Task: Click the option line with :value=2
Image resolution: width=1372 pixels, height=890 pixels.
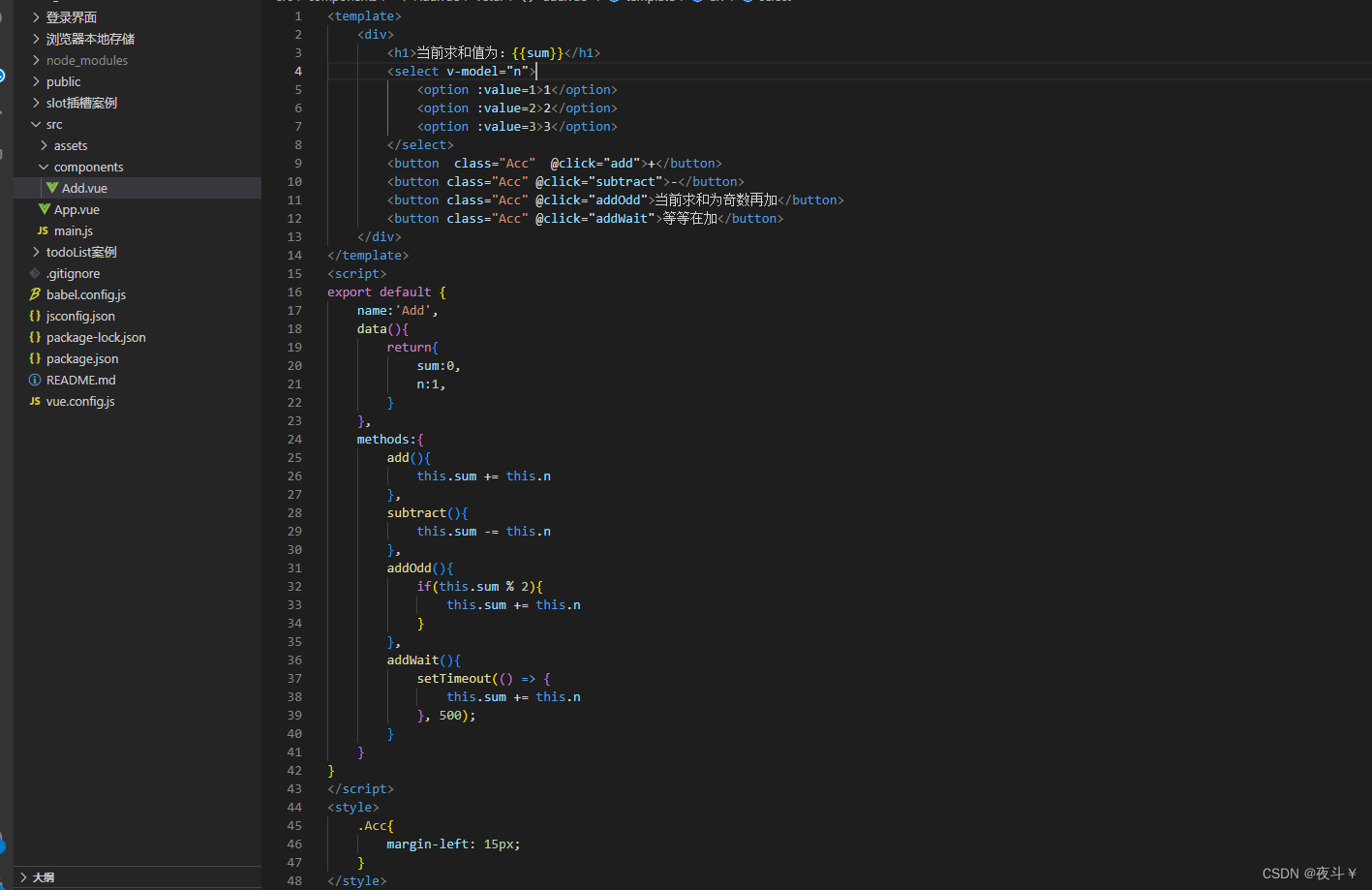Action: 517,108
